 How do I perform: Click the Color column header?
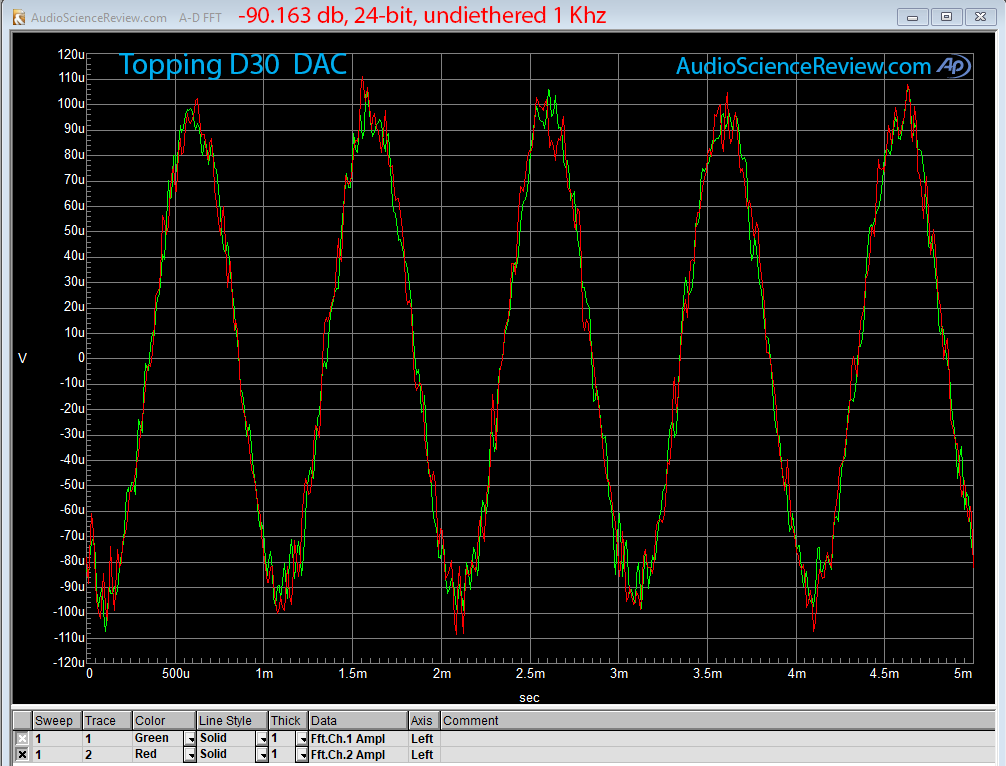click(x=164, y=720)
